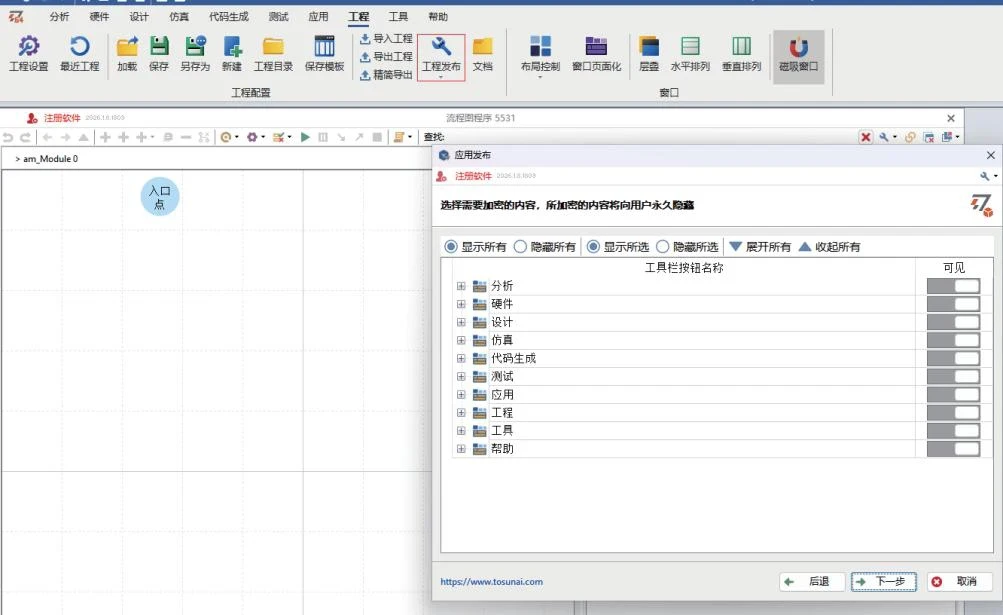Expand the 分析 tree node
This screenshot has width=1003, height=615.
pos(461,286)
